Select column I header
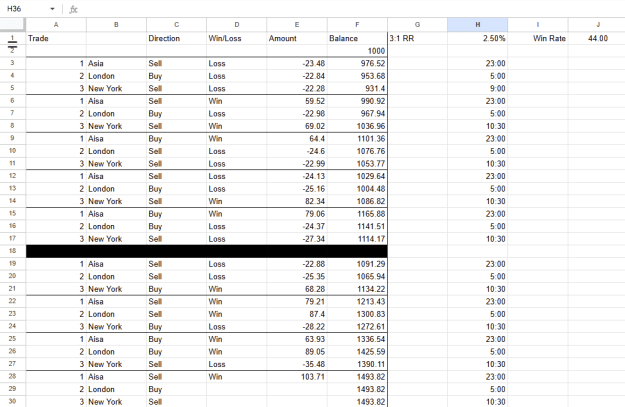The width and height of the screenshot is (625, 407). tap(538, 25)
